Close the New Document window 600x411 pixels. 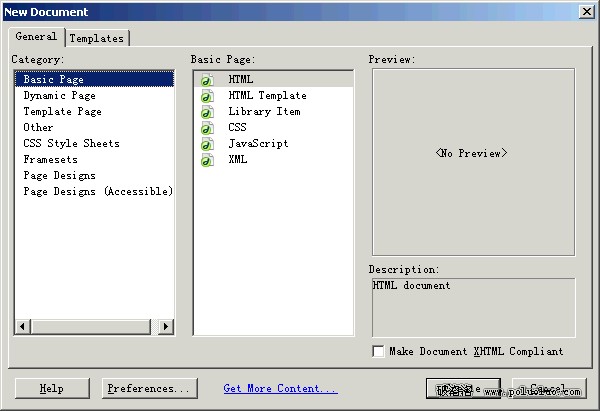586,12
